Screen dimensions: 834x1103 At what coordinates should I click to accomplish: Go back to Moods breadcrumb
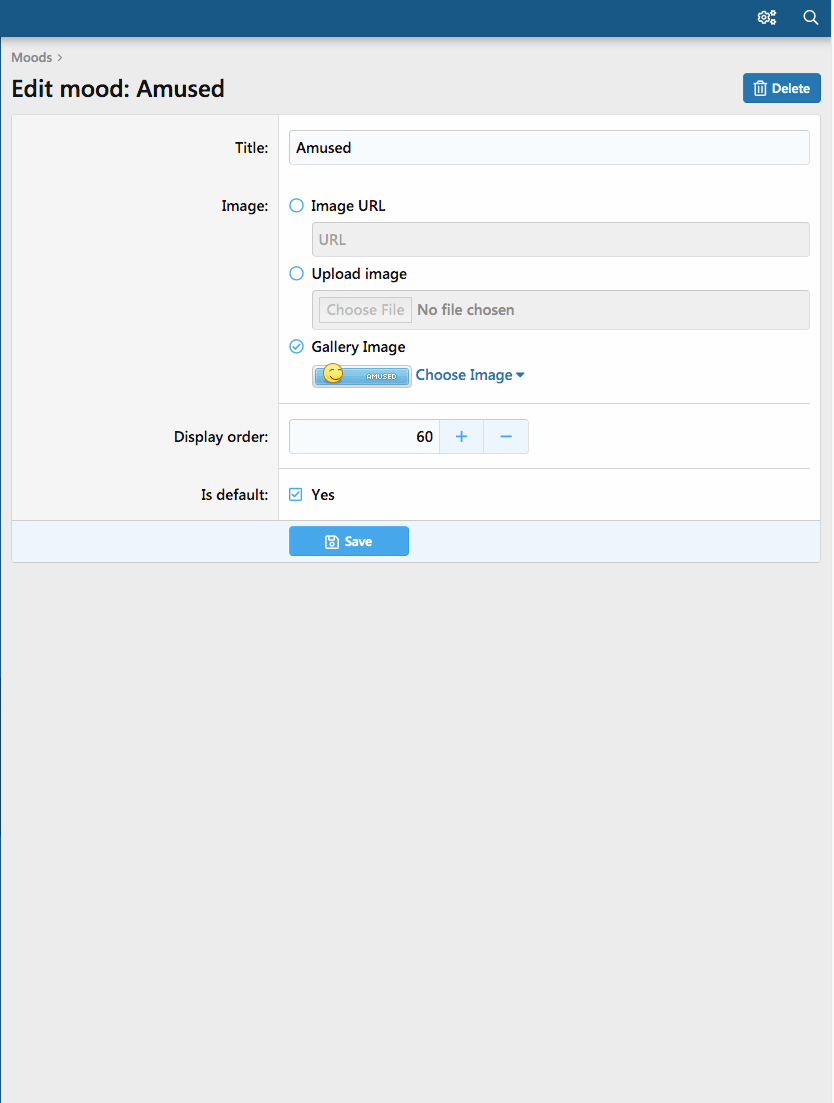click(32, 58)
